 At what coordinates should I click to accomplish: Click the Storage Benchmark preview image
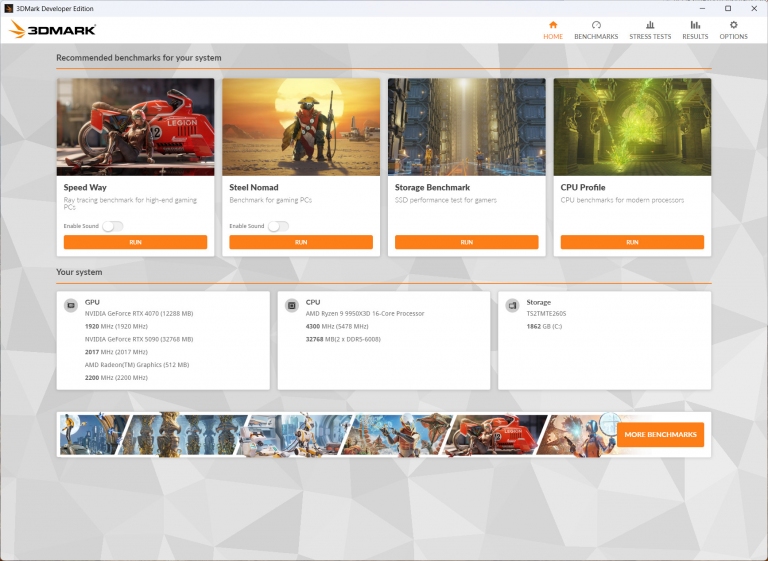pos(466,126)
